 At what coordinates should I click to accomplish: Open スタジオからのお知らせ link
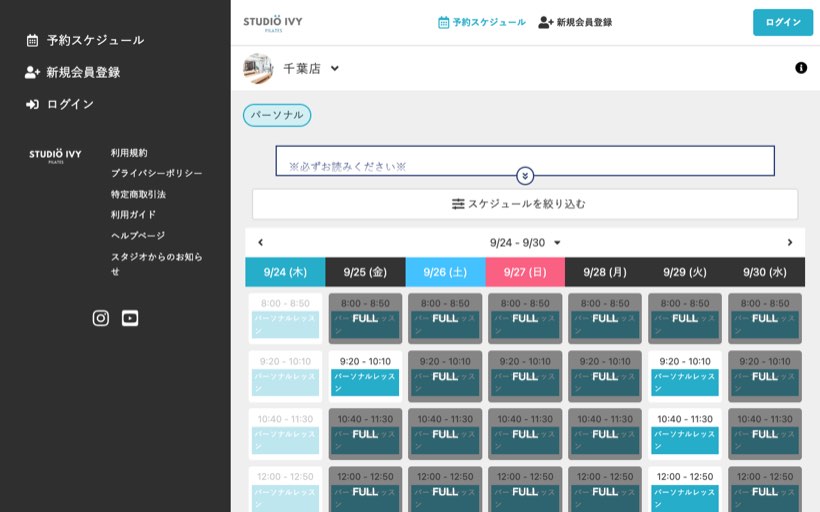click(156, 264)
